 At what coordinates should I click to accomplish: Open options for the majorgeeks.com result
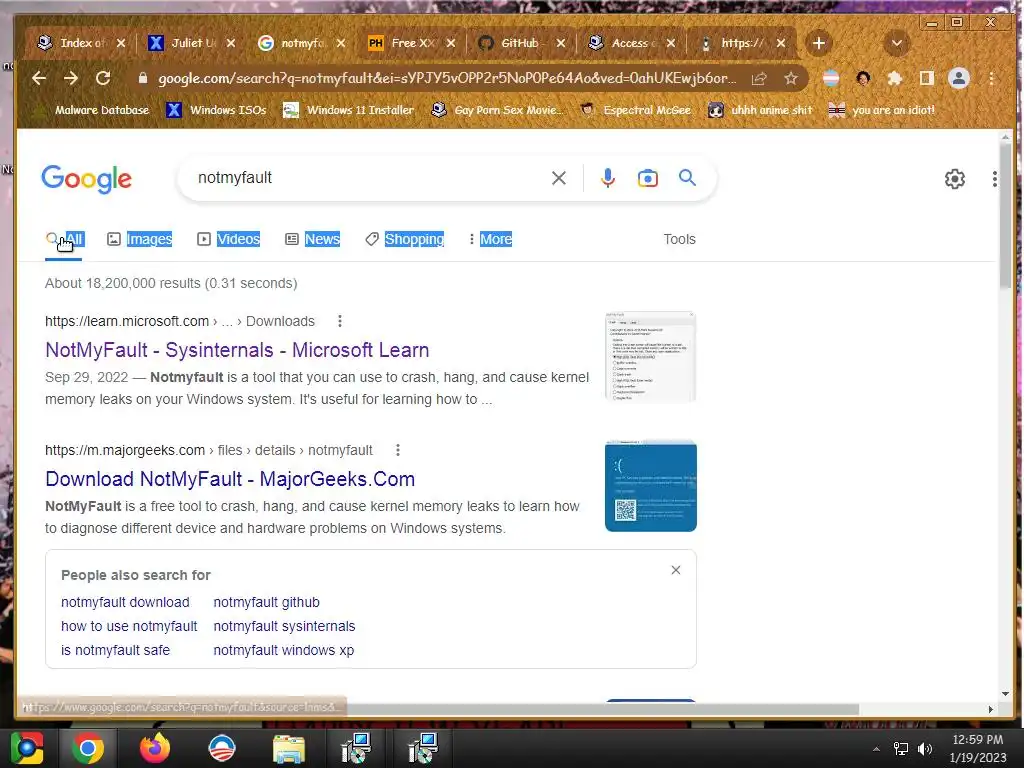pos(398,451)
